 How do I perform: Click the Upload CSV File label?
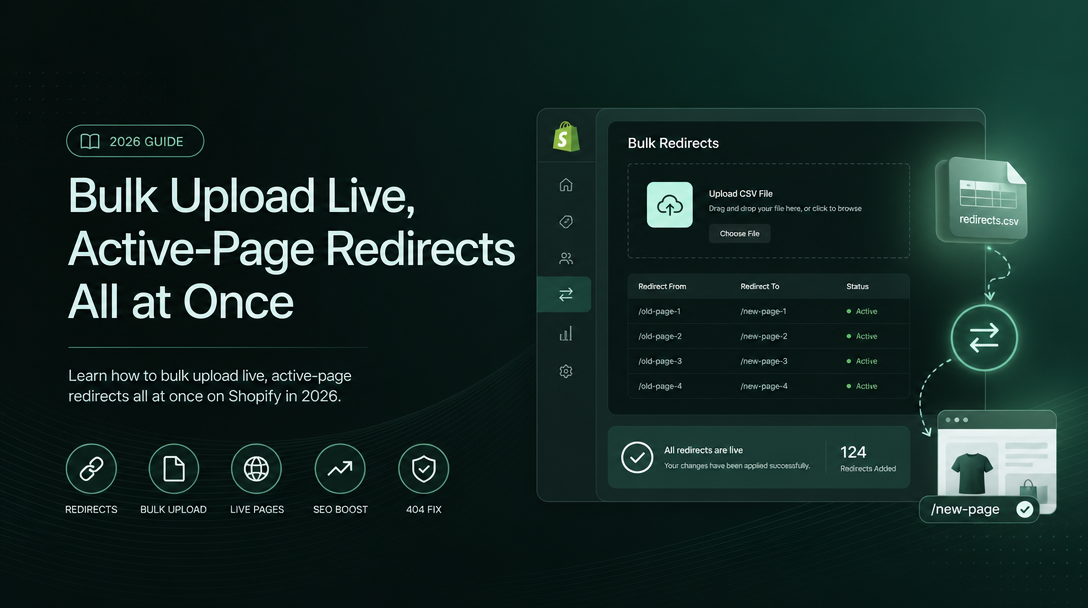(x=740, y=194)
